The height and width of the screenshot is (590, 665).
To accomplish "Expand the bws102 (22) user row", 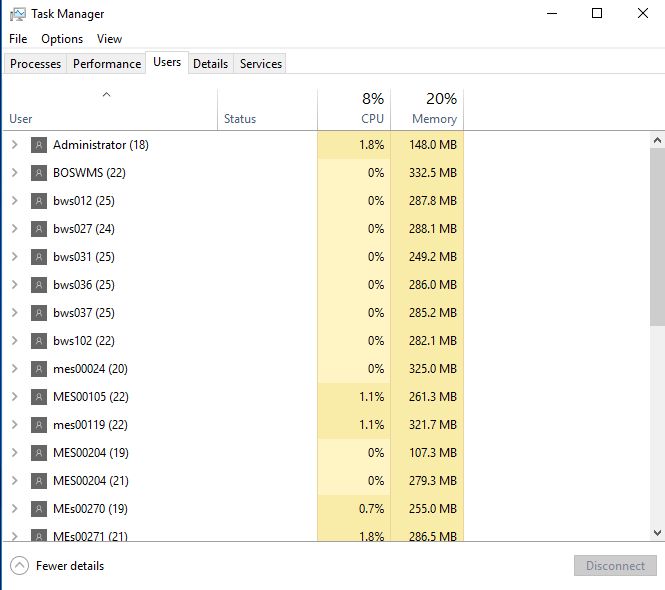I will 14,341.
